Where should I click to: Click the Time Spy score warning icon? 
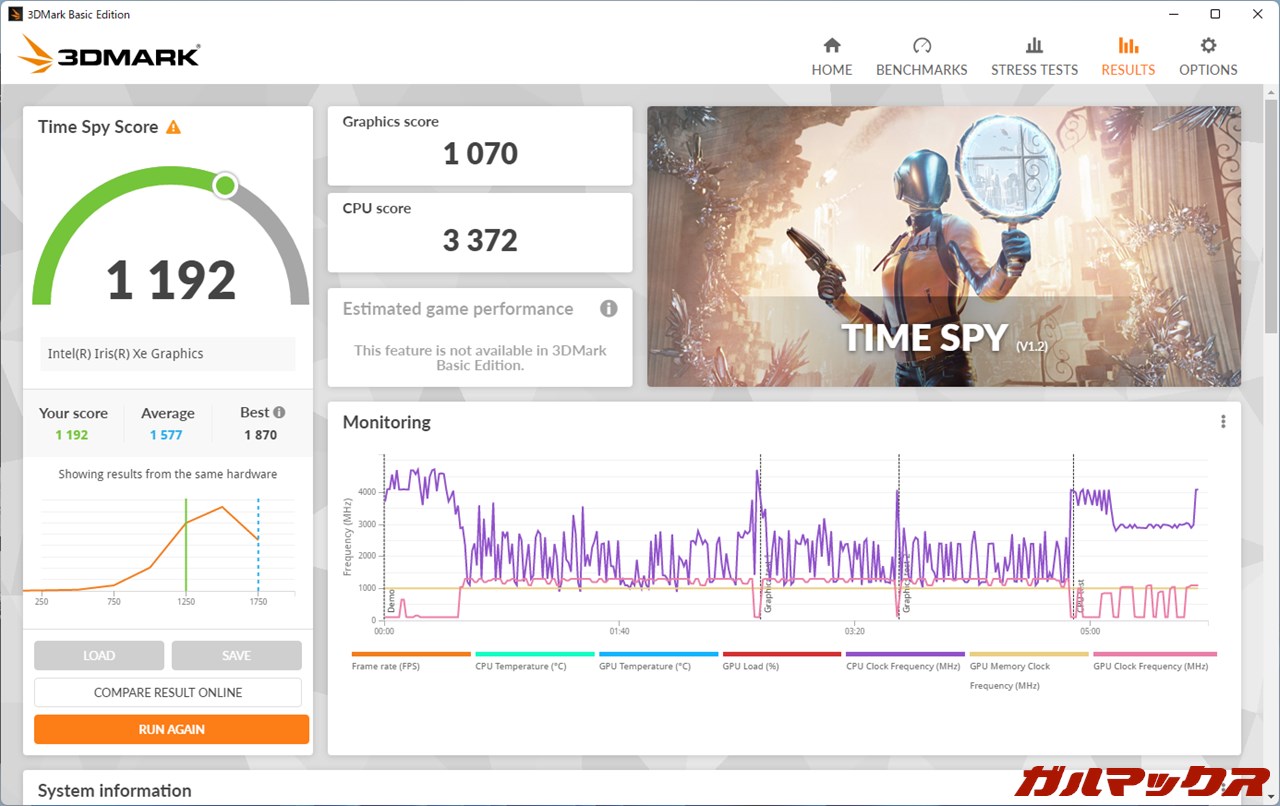pyautogui.click(x=174, y=127)
